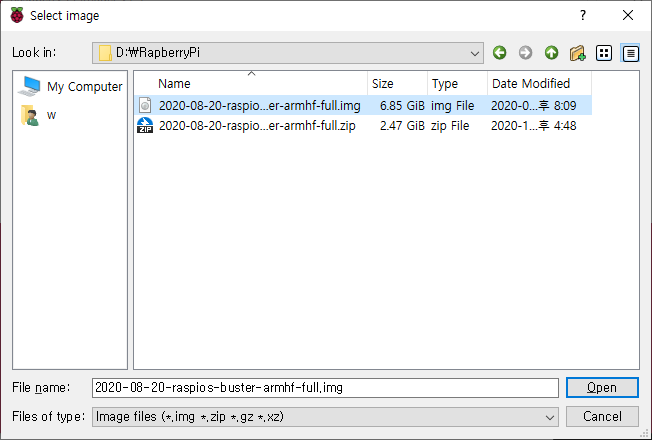652x440 pixels.
Task: Switch to Detail View mode
Action: click(630, 53)
